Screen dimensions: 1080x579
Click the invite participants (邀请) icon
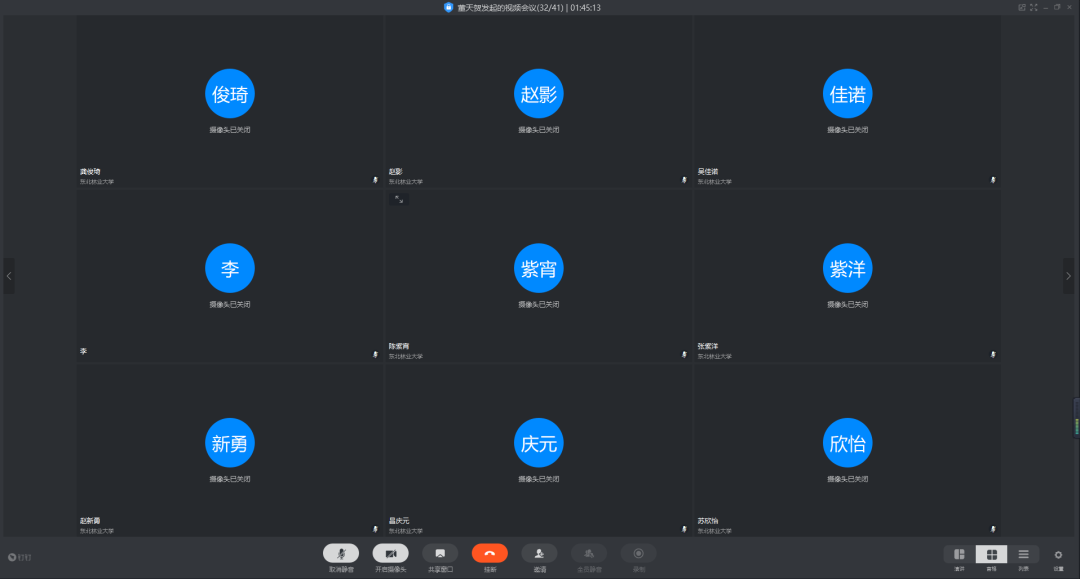tap(539, 553)
